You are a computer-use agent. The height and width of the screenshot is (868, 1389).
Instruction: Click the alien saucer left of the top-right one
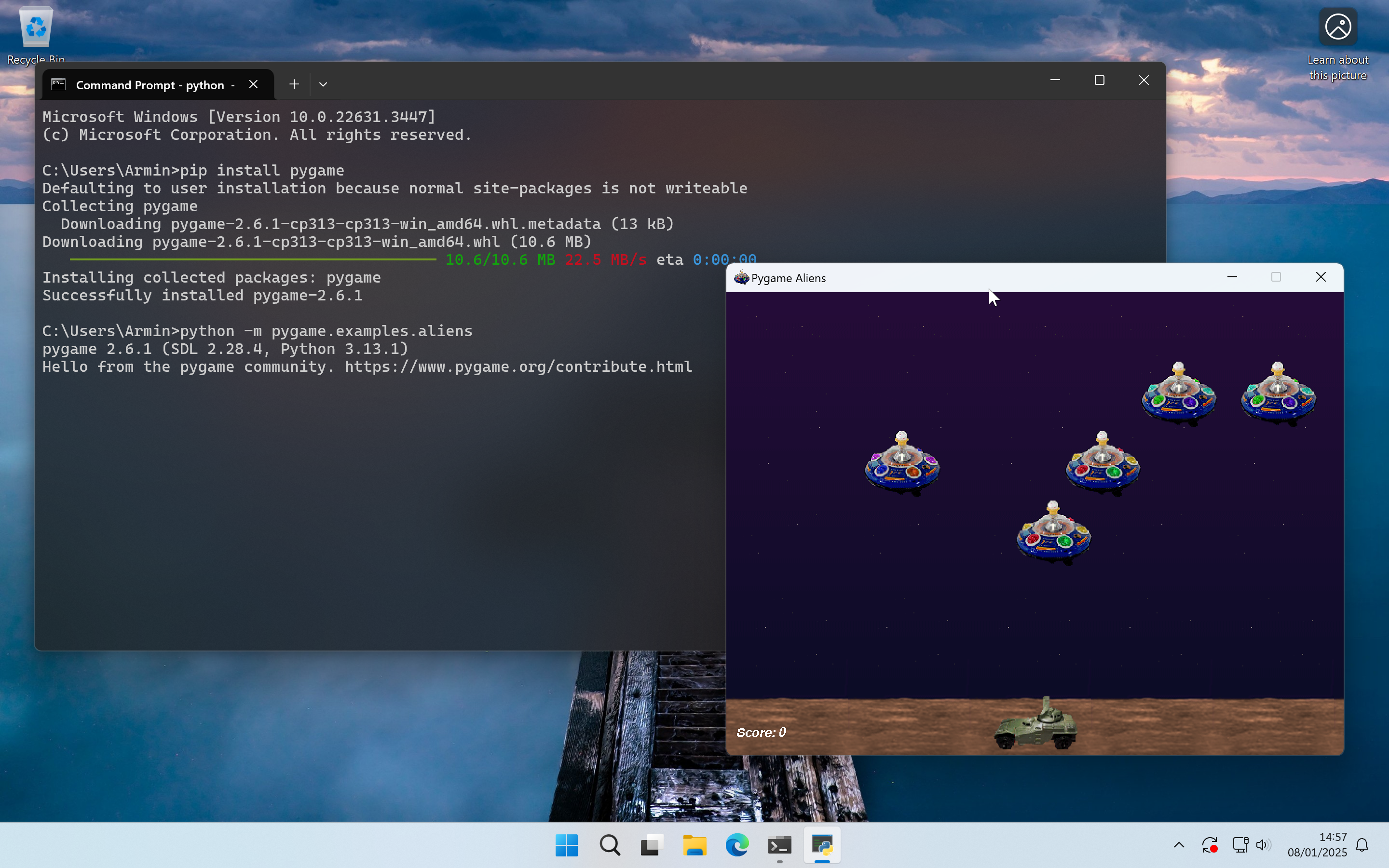1178,394
